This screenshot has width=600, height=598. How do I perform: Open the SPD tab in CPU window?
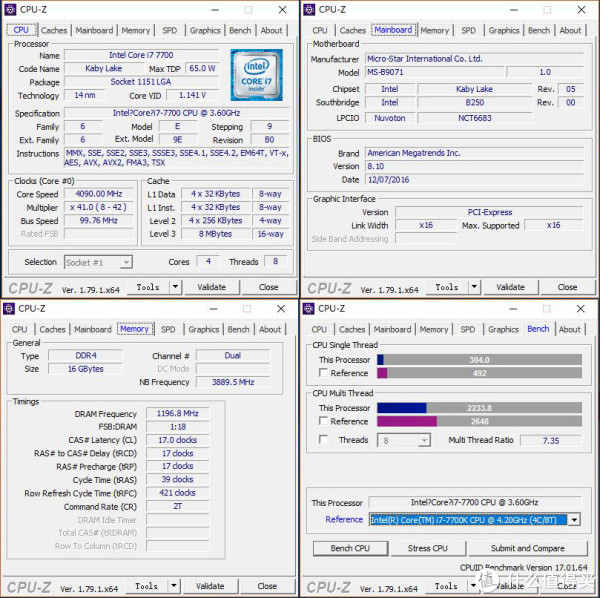point(170,30)
